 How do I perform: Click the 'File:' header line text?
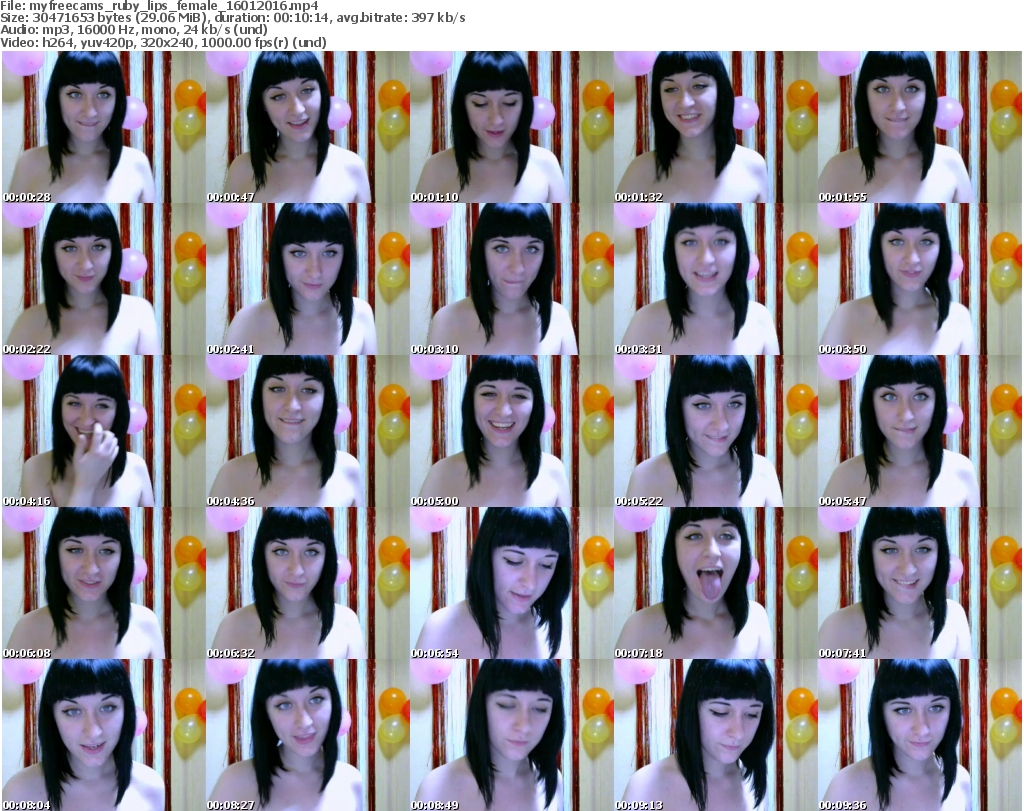point(159,6)
